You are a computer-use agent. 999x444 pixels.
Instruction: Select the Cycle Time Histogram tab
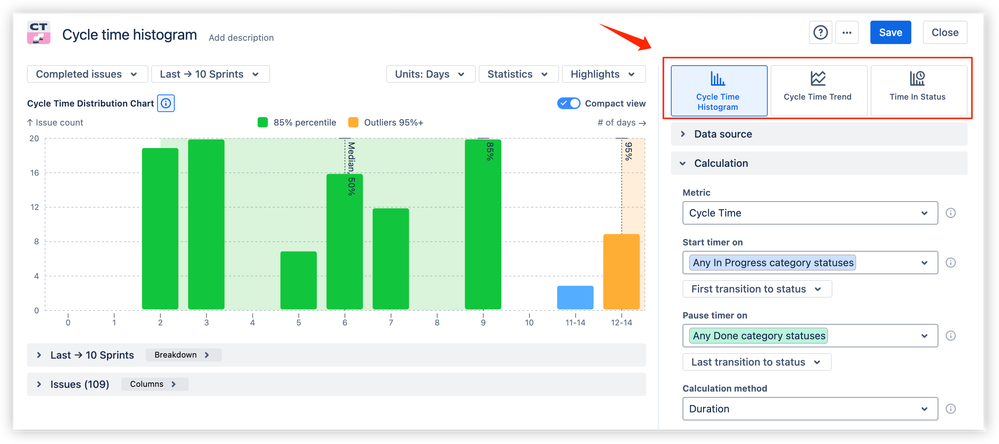tap(719, 90)
